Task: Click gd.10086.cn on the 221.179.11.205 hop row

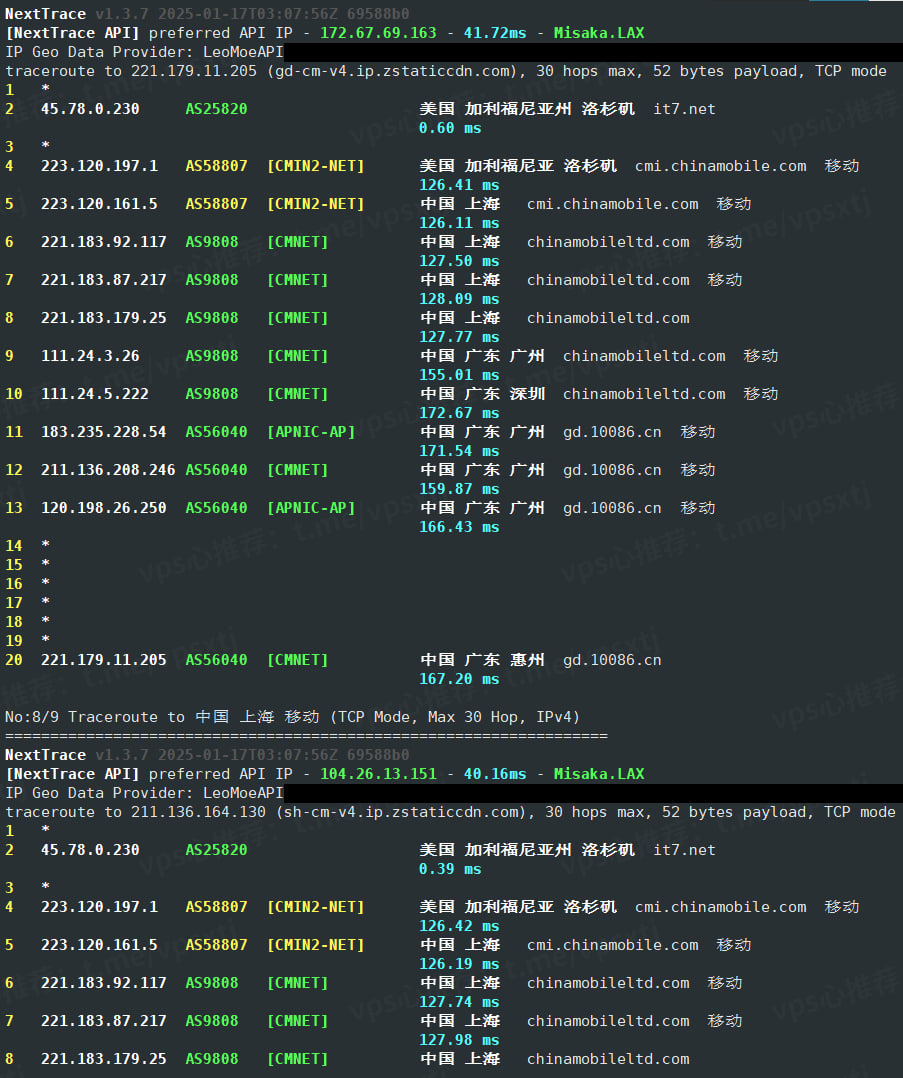Action: click(x=612, y=660)
